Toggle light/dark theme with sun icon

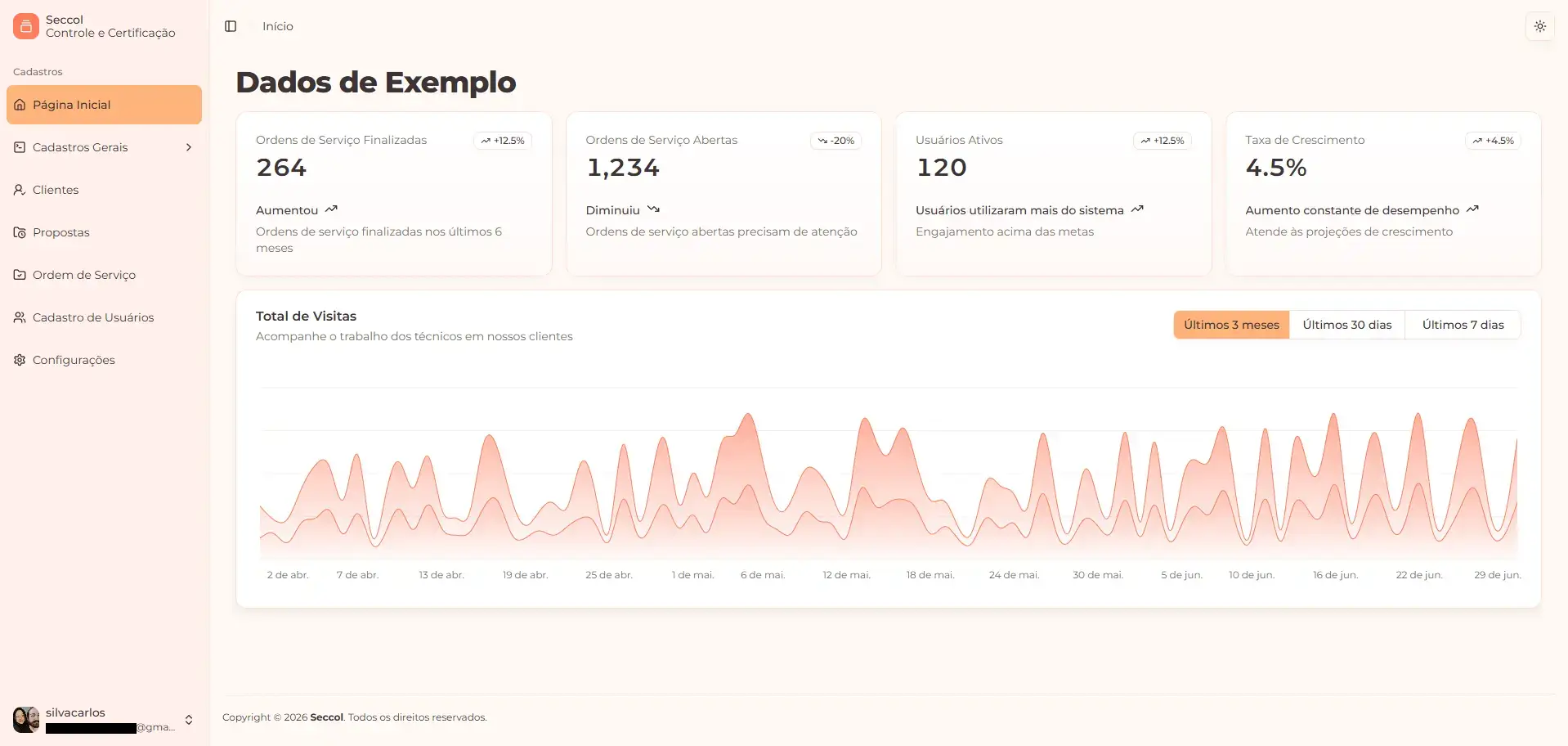[x=1539, y=25]
